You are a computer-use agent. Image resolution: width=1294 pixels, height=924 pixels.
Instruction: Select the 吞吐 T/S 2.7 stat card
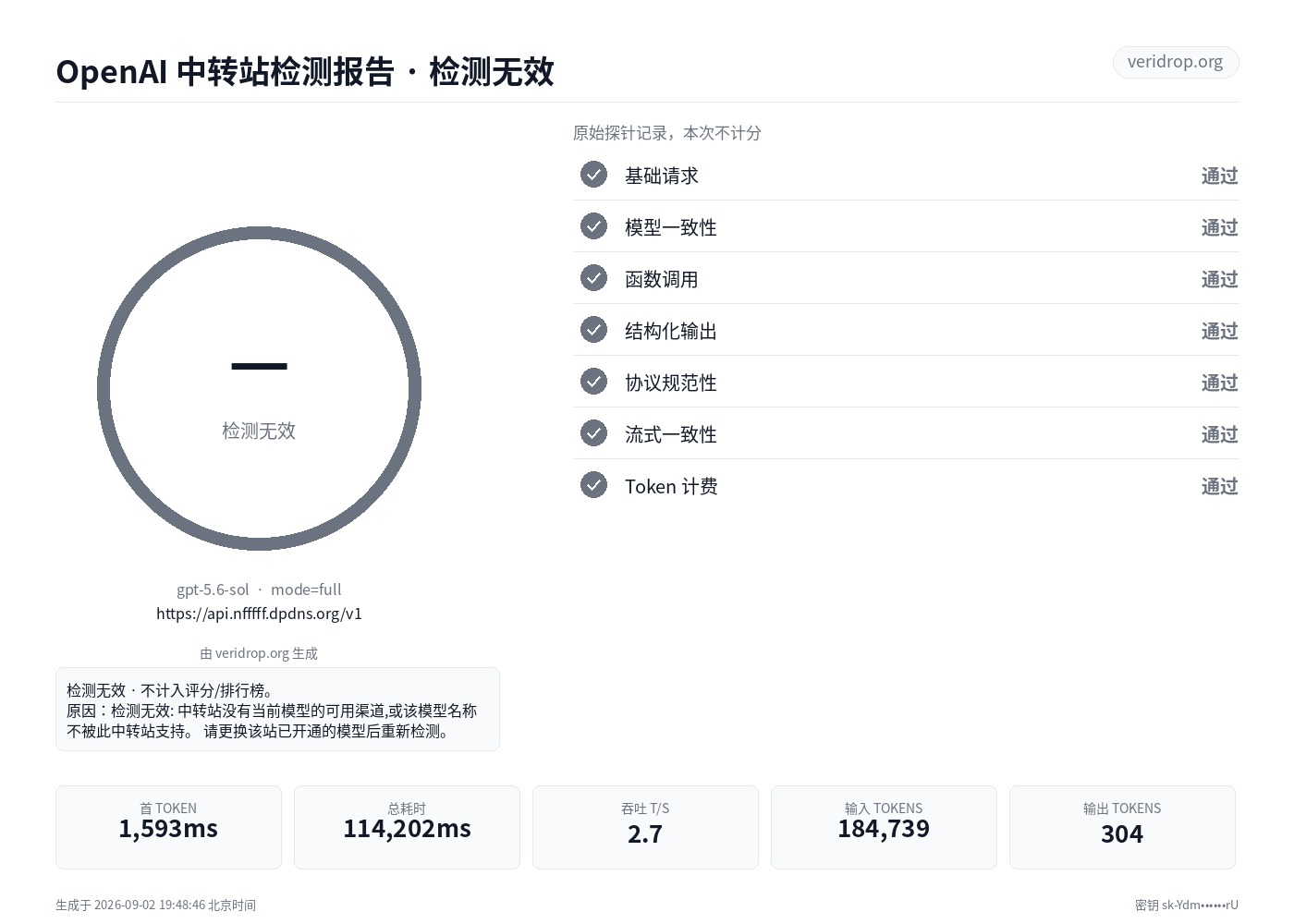click(645, 827)
